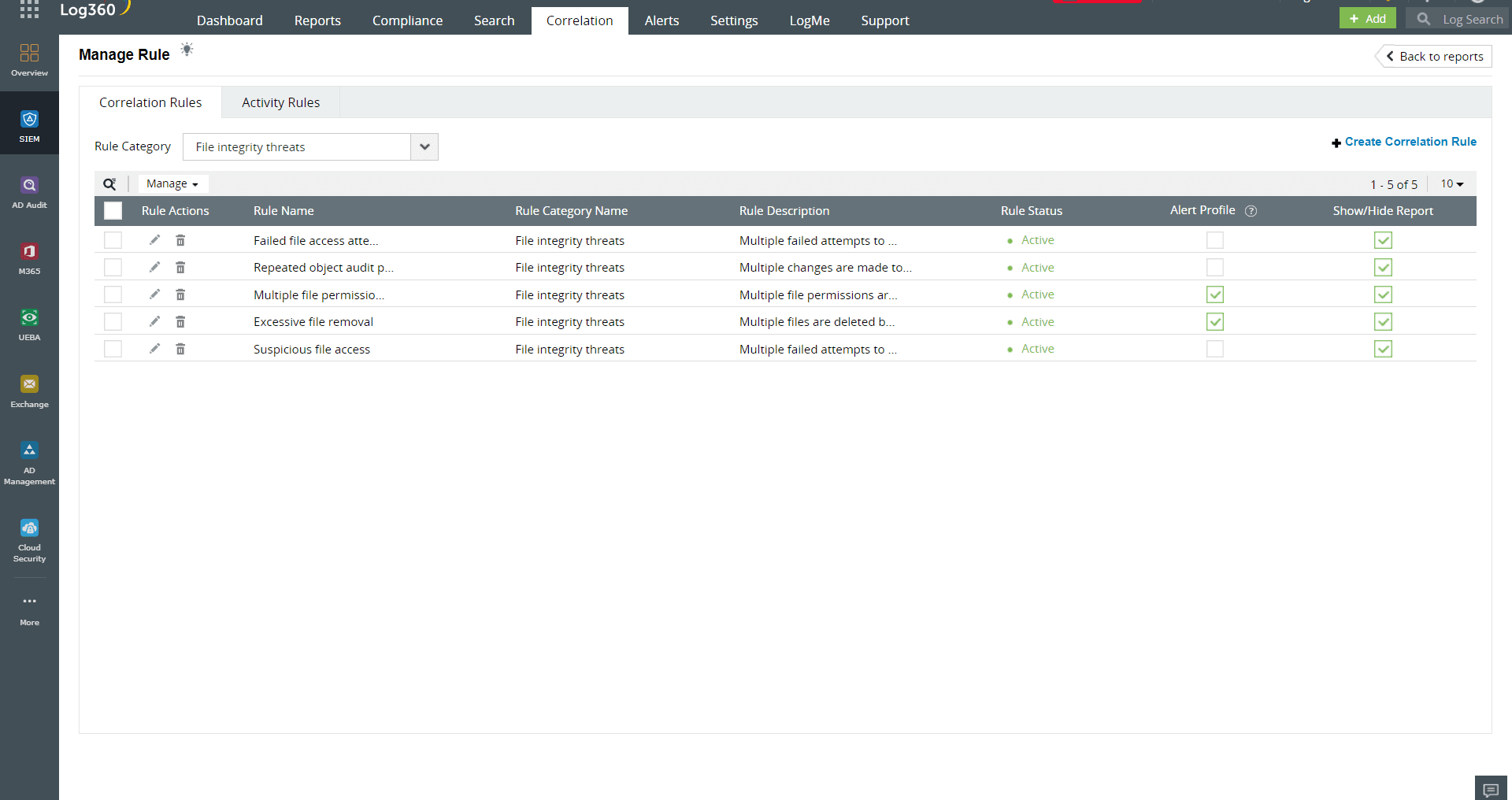This screenshot has width=1512, height=800.
Task: Open the Compliance top menu
Action: pos(407,20)
